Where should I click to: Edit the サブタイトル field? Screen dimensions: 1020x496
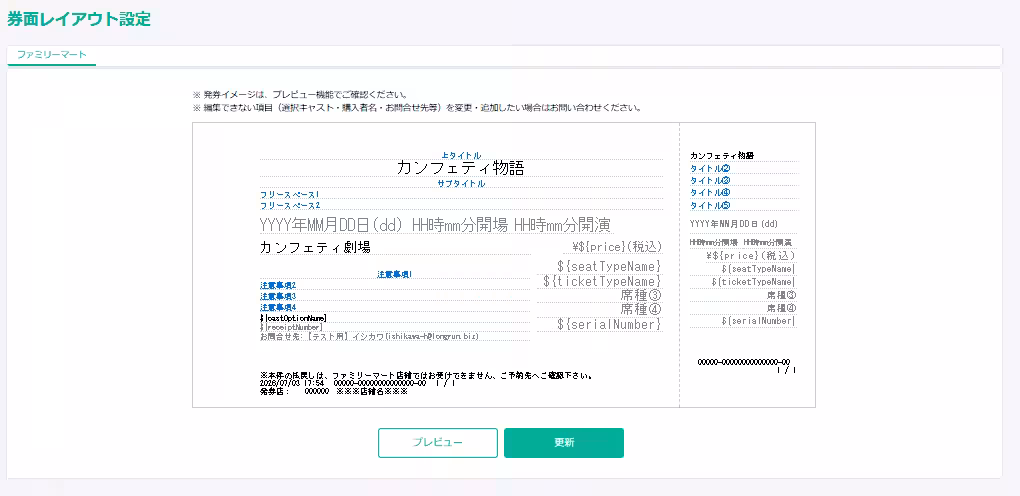pos(461,184)
